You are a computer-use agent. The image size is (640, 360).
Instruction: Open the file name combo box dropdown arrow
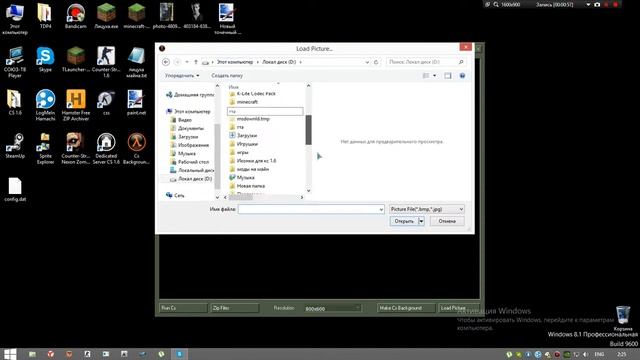[381, 209]
